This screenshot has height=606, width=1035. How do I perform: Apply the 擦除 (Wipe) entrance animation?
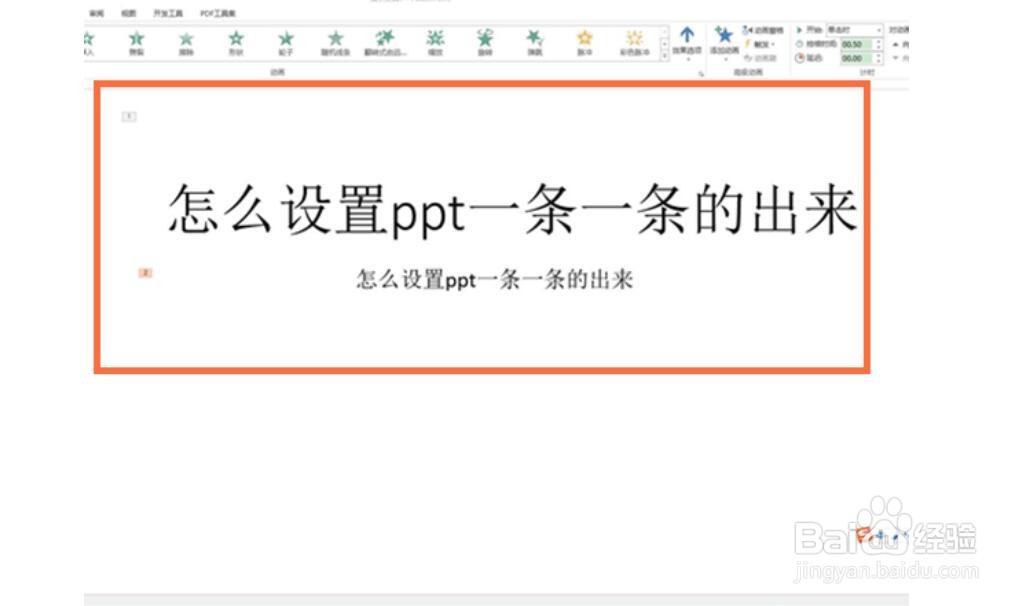pos(186,43)
